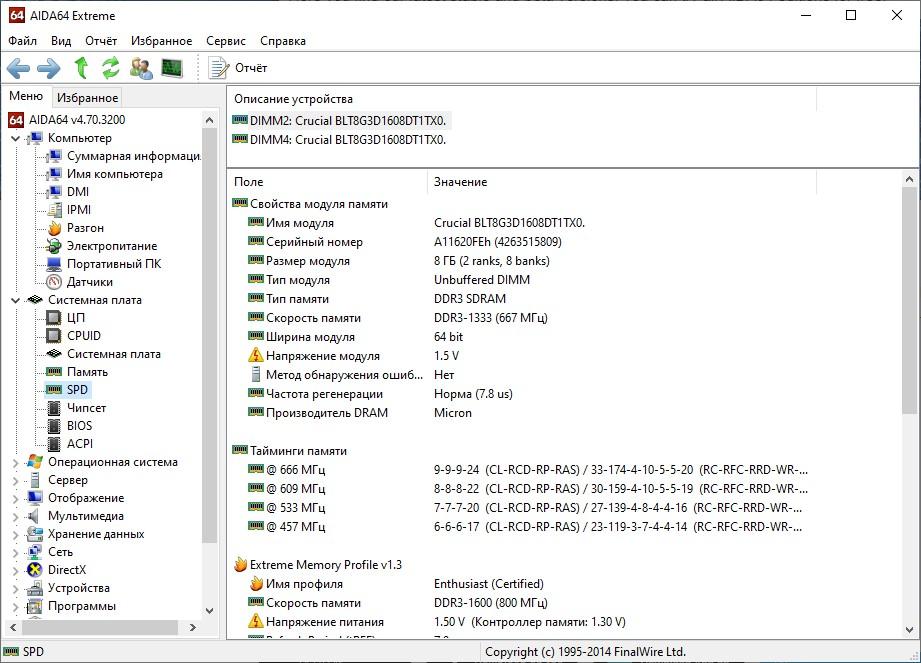
Task: Switch to the Избранное sidebar tab
Action: click(x=87, y=97)
